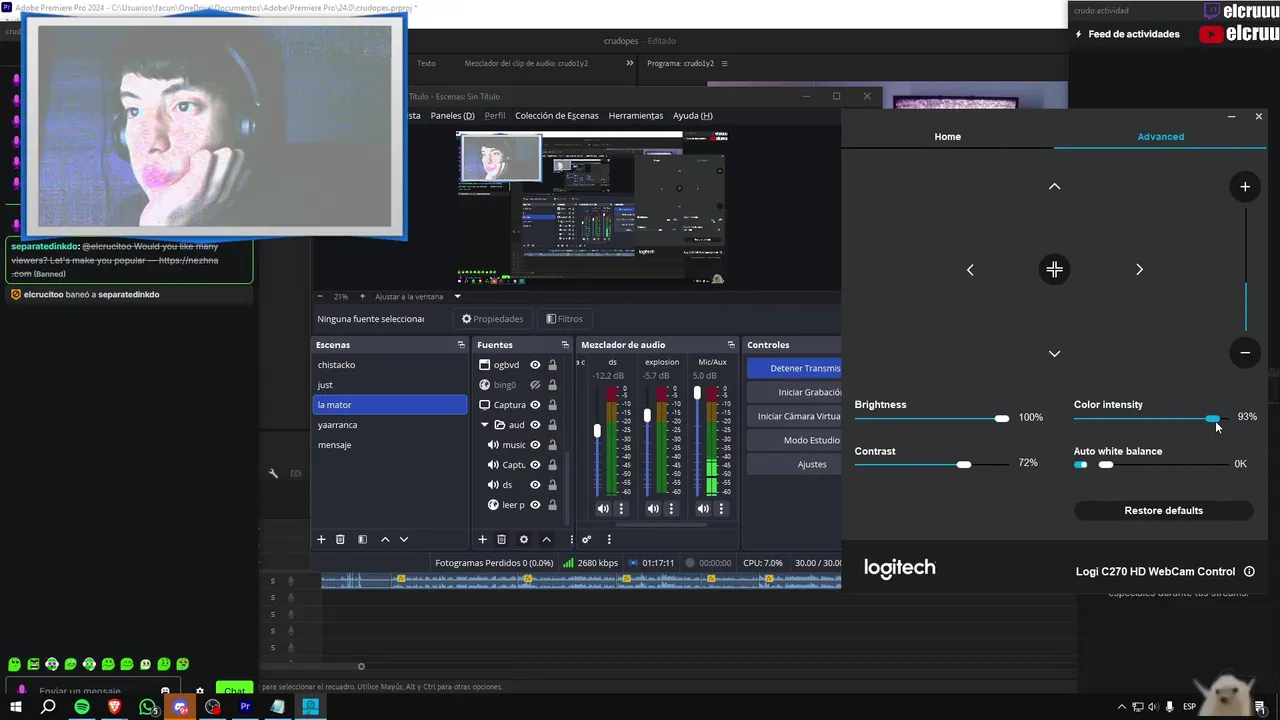The width and height of the screenshot is (1280, 720).
Task: Collapse the aud group in Fuentes
Action: click(485, 425)
